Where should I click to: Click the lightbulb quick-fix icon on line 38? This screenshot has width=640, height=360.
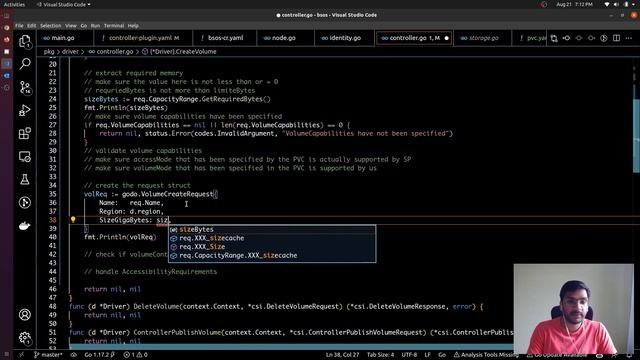point(73,220)
